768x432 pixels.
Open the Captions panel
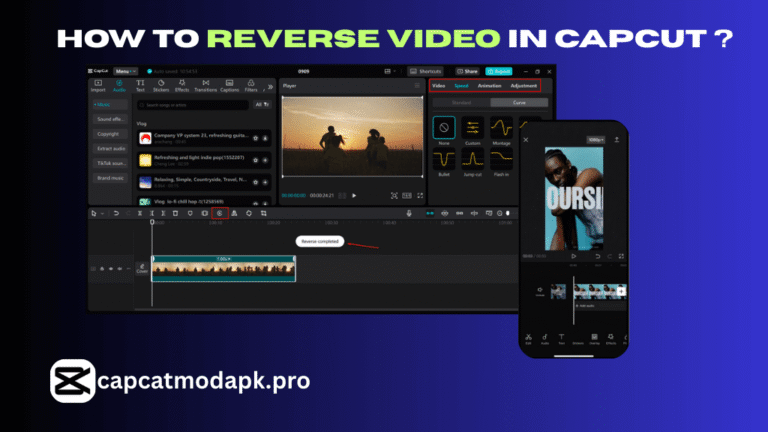[229, 86]
